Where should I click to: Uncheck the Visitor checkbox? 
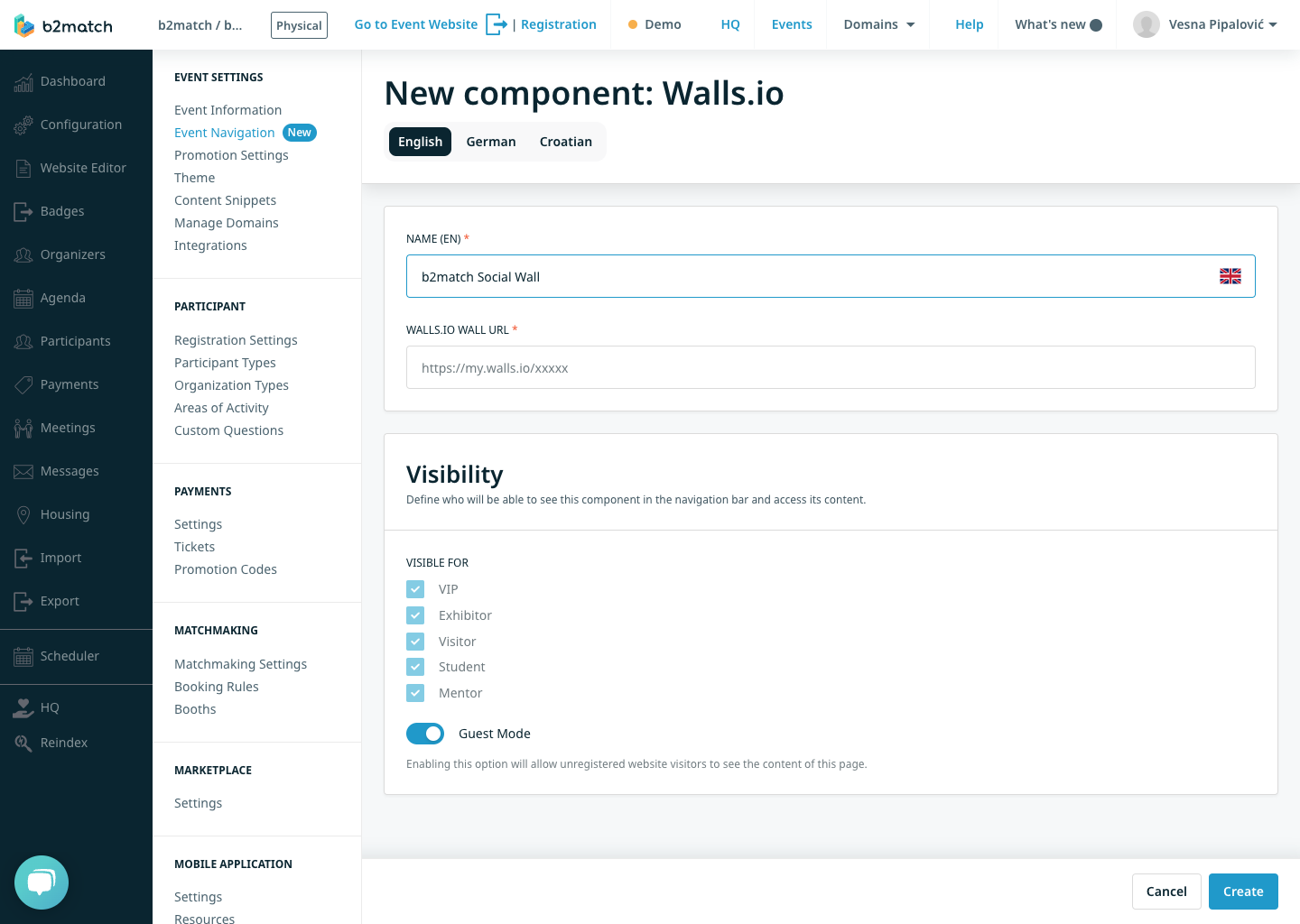[x=415, y=642]
